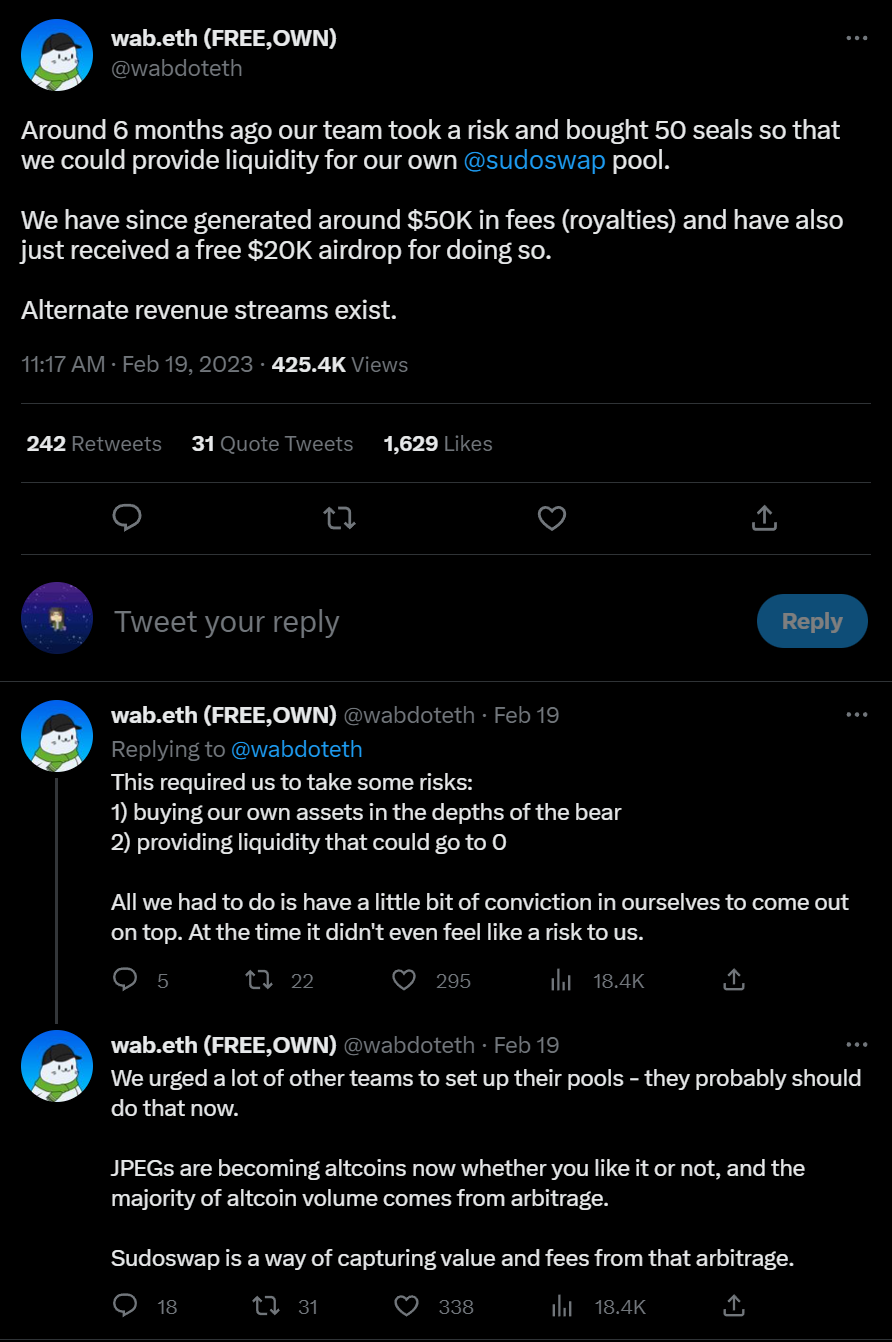Screen dimensions: 892x1342
Task: Open comments on reply with 18 replies
Action: [x=125, y=1305]
